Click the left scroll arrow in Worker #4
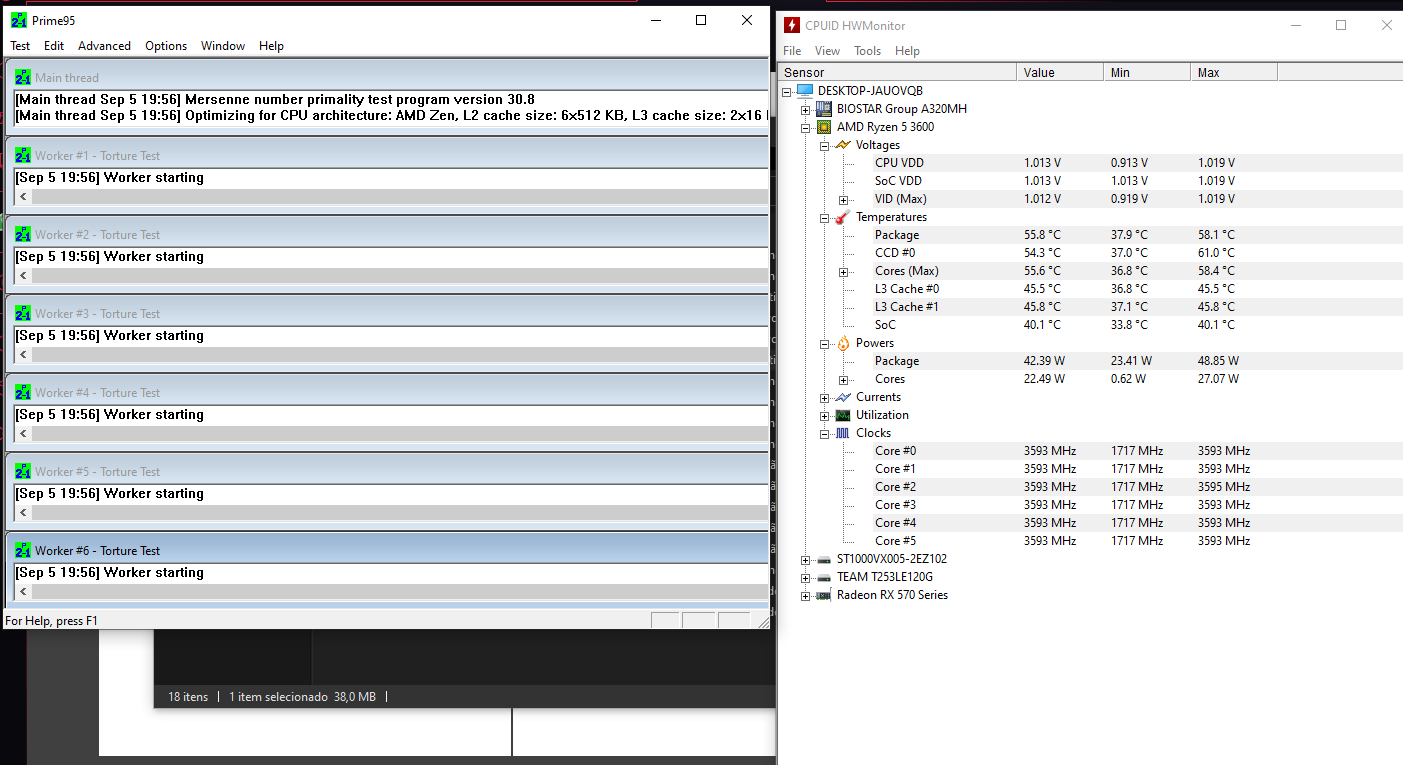 coord(24,434)
